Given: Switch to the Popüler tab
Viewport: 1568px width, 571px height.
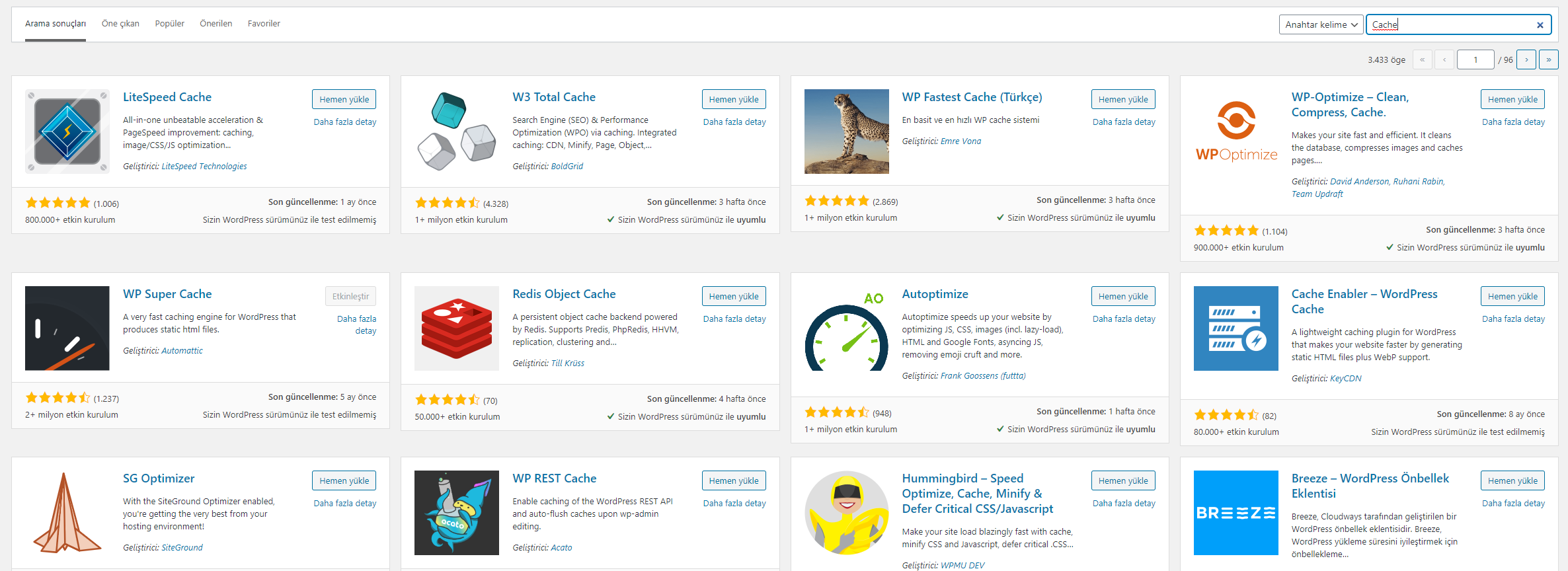Looking at the screenshot, I should click(170, 24).
